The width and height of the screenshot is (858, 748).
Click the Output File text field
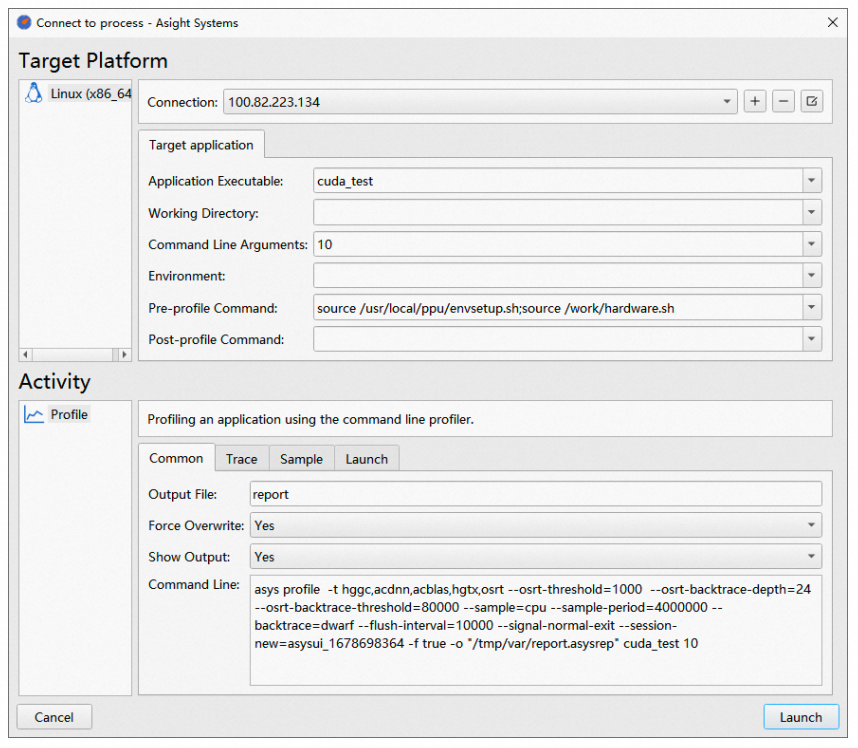[535, 494]
